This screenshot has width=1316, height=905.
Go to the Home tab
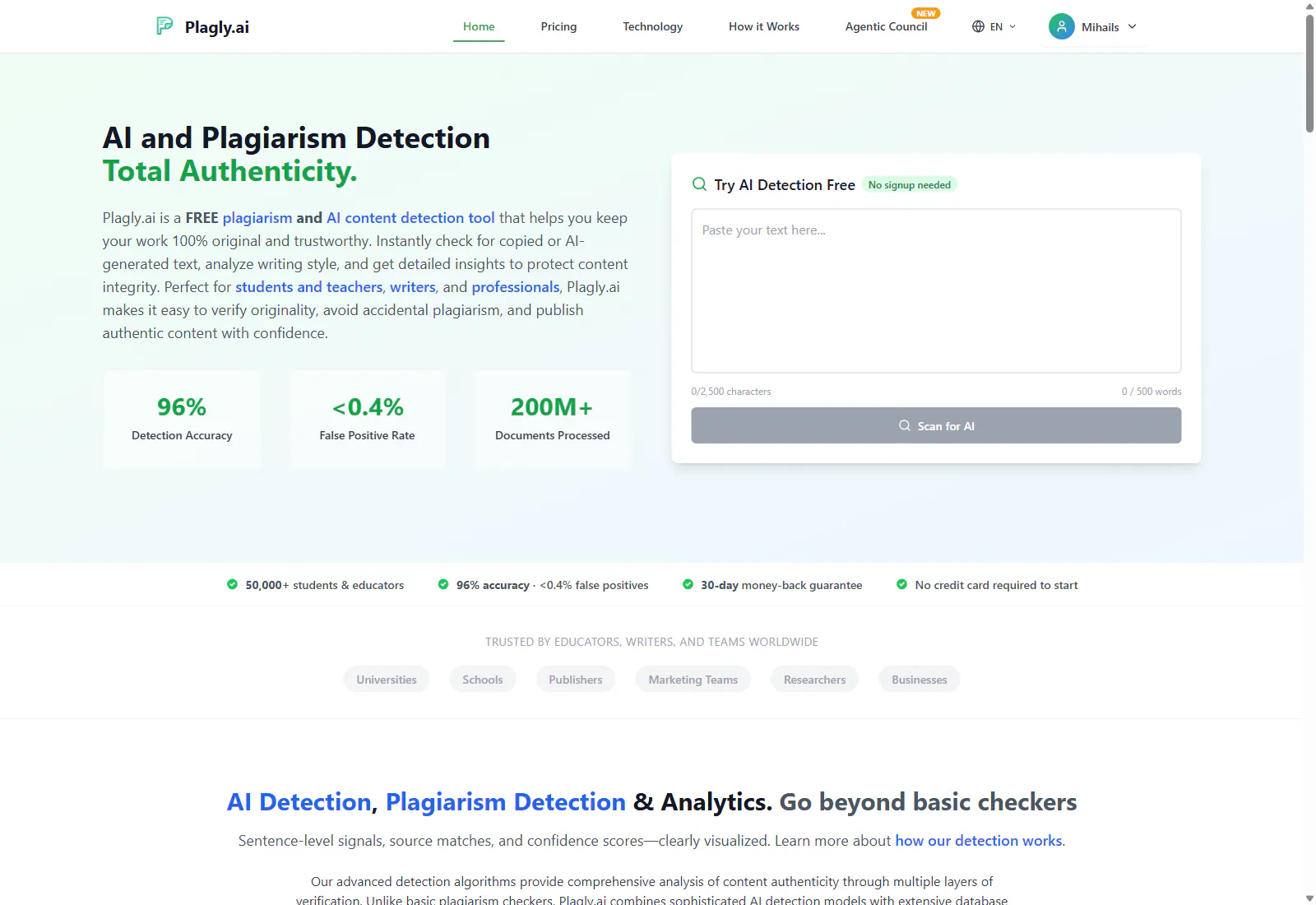click(x=479, y=26)
